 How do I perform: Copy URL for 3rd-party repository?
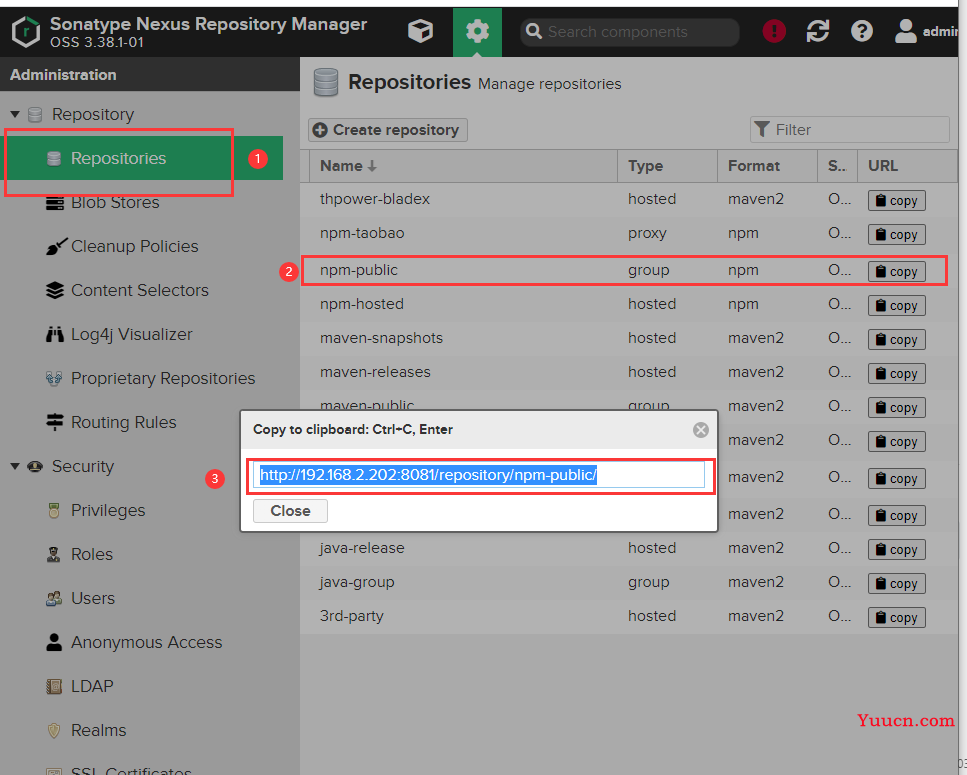(x=897, y=617)
